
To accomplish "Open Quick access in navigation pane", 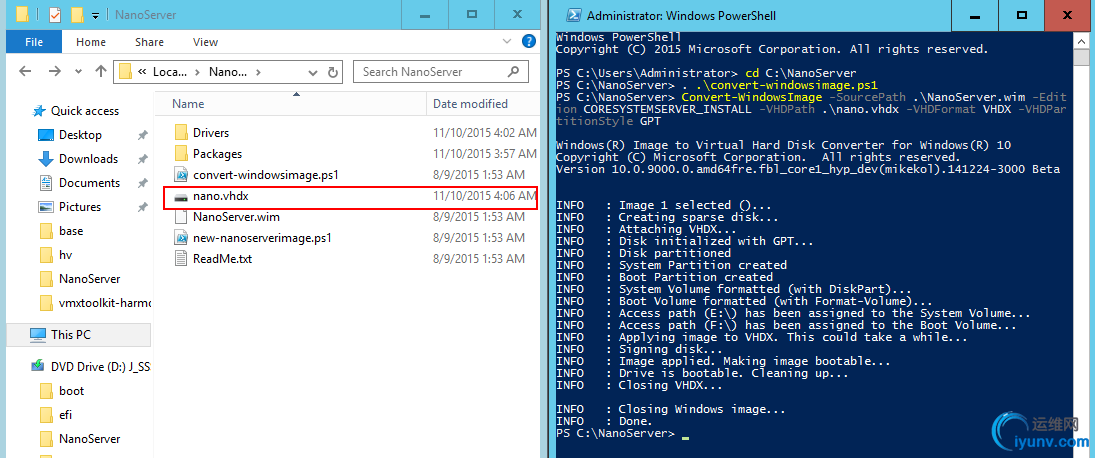I will 84,111.
